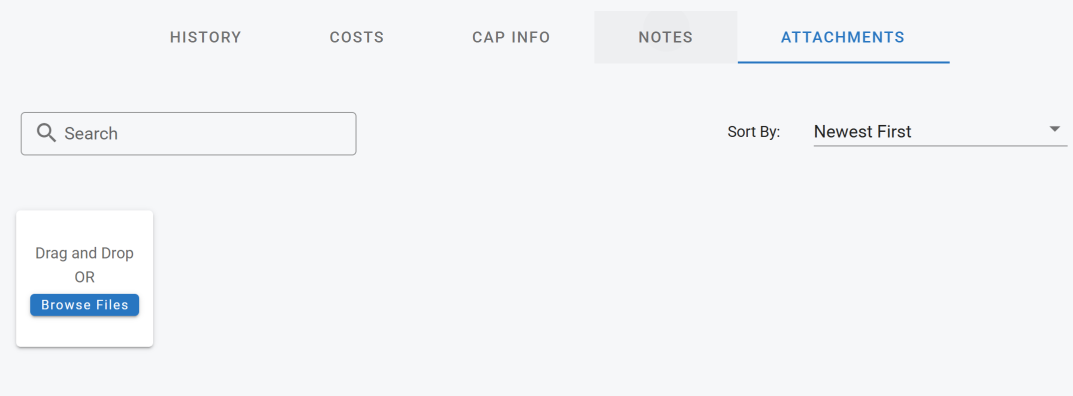Click the OR text in upload card
This screenshot has width=1073, height=396.
pyautogui.click(x=85, y=277)
